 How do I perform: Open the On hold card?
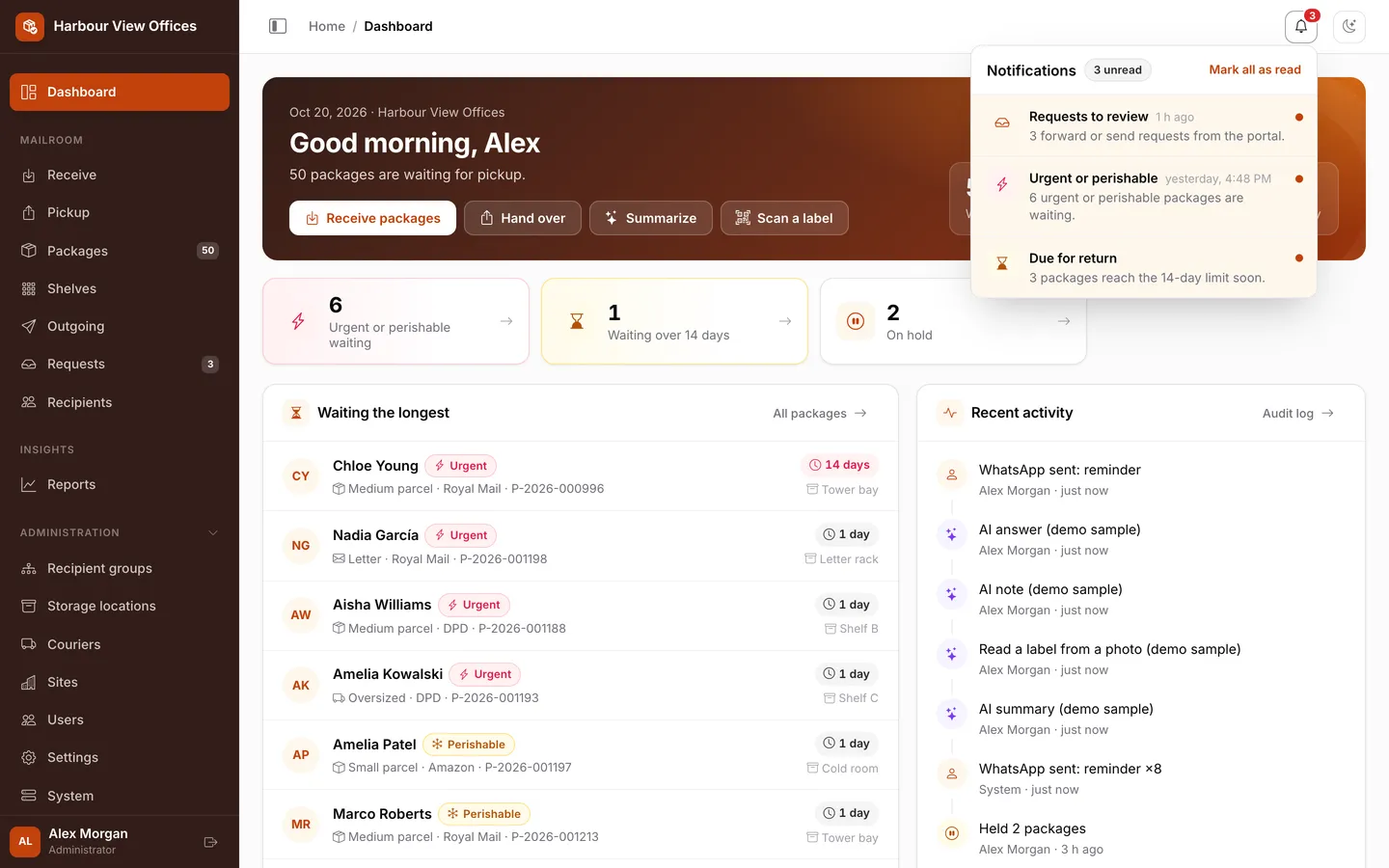pos(953,321)
